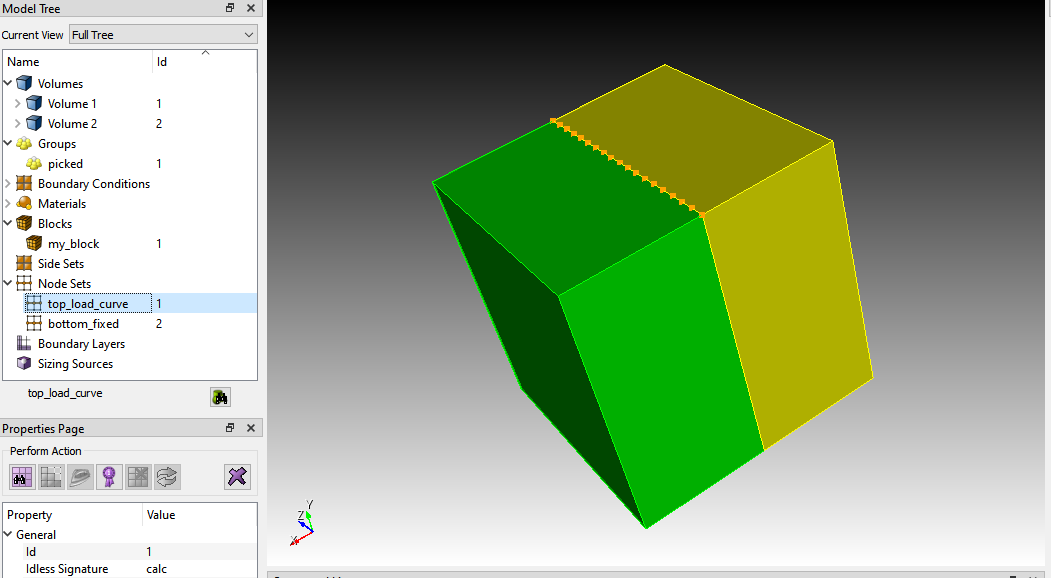The width and height of the screenshot is (1051, 578).
Task: Click the Sizing Sources icon
Action: 24,363
